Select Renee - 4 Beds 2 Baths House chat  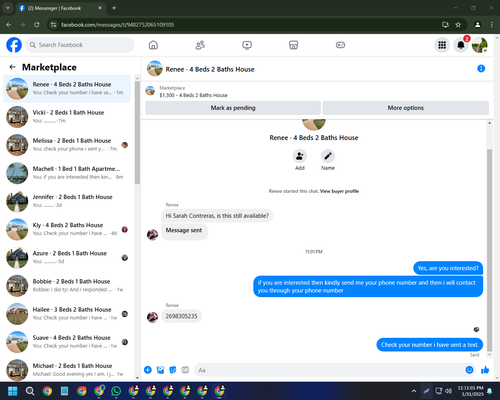coord(67,89)
